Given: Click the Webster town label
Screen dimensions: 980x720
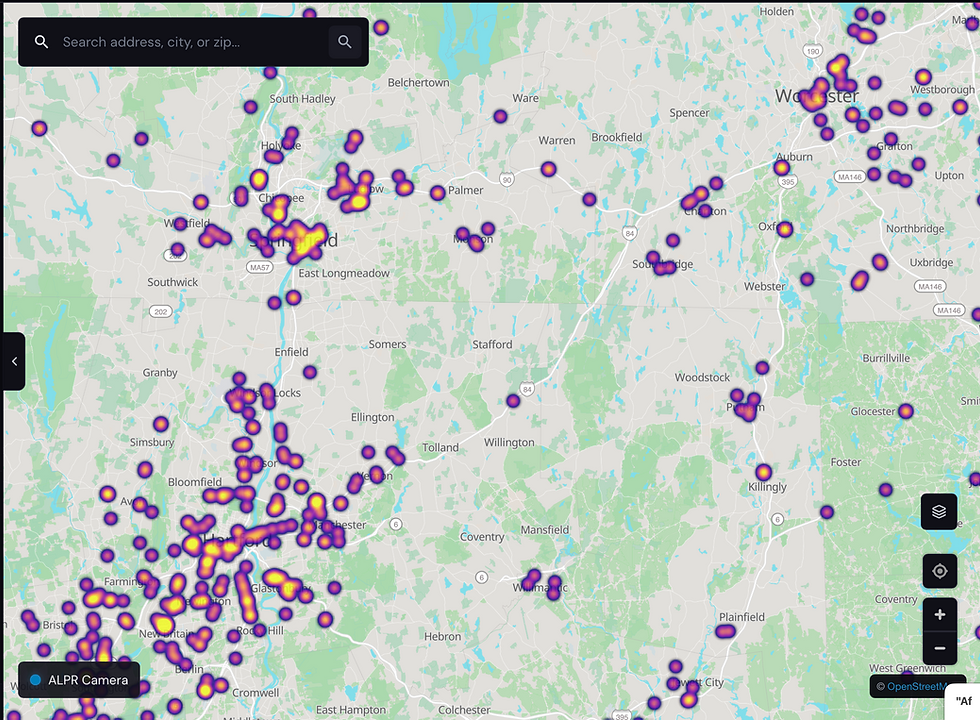Looking at the screenshot, I should tap(764, 286).
